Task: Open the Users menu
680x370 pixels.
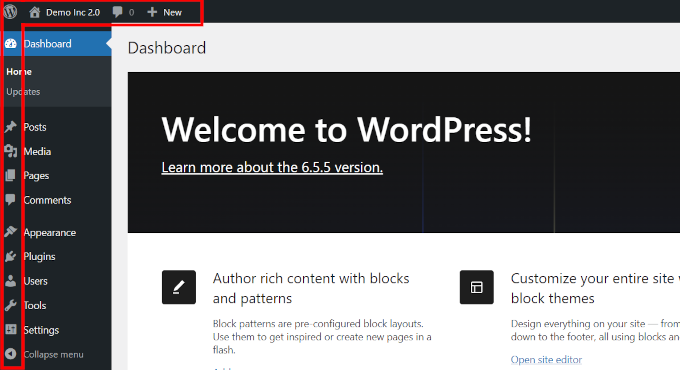Action: (36, 281)
